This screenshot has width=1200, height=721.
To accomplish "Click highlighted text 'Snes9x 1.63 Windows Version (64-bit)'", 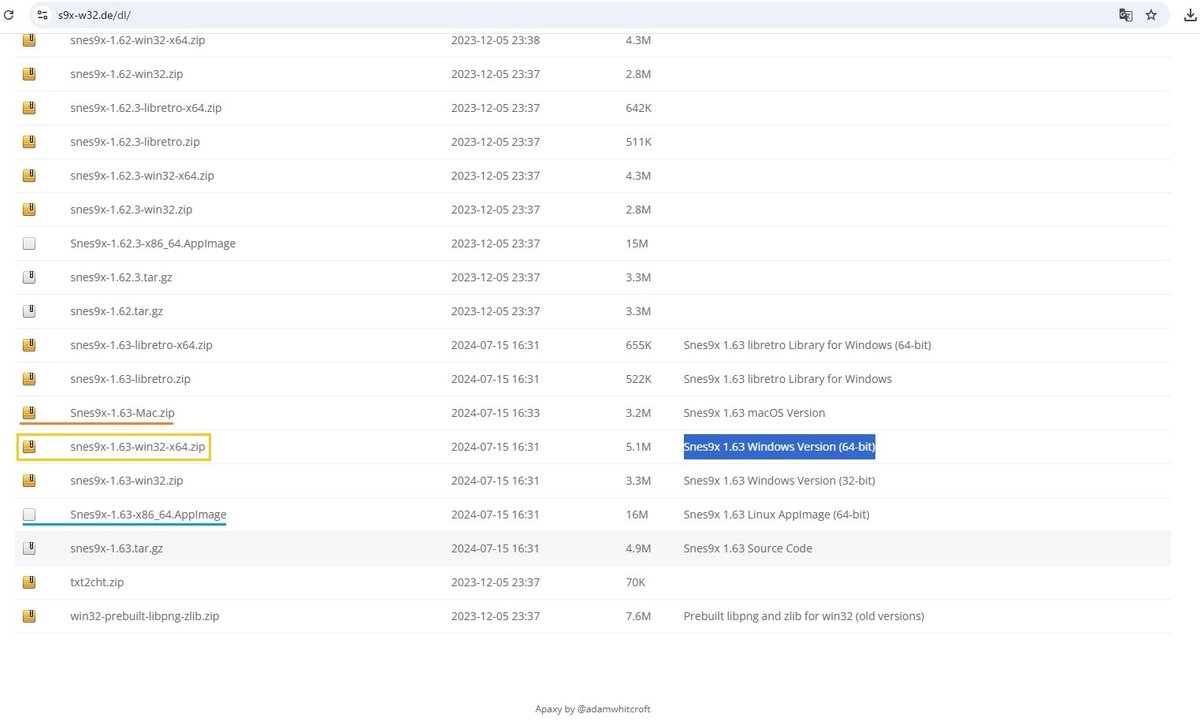I will click(780, 447).
